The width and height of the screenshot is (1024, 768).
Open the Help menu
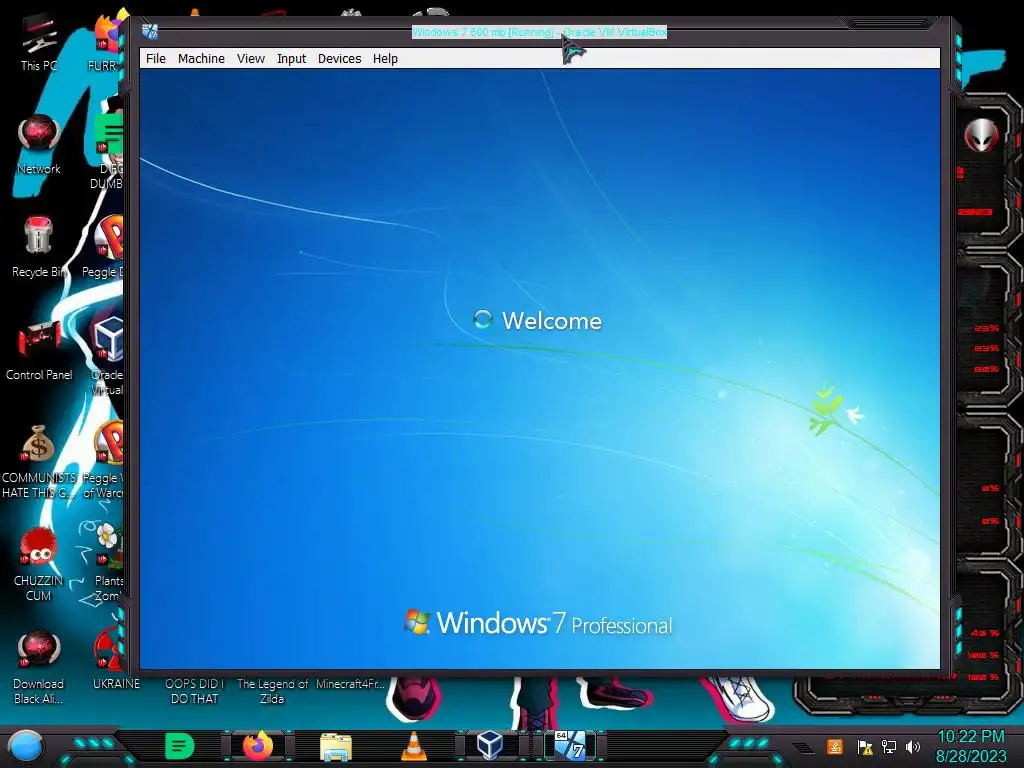click(x=385, y=59)
